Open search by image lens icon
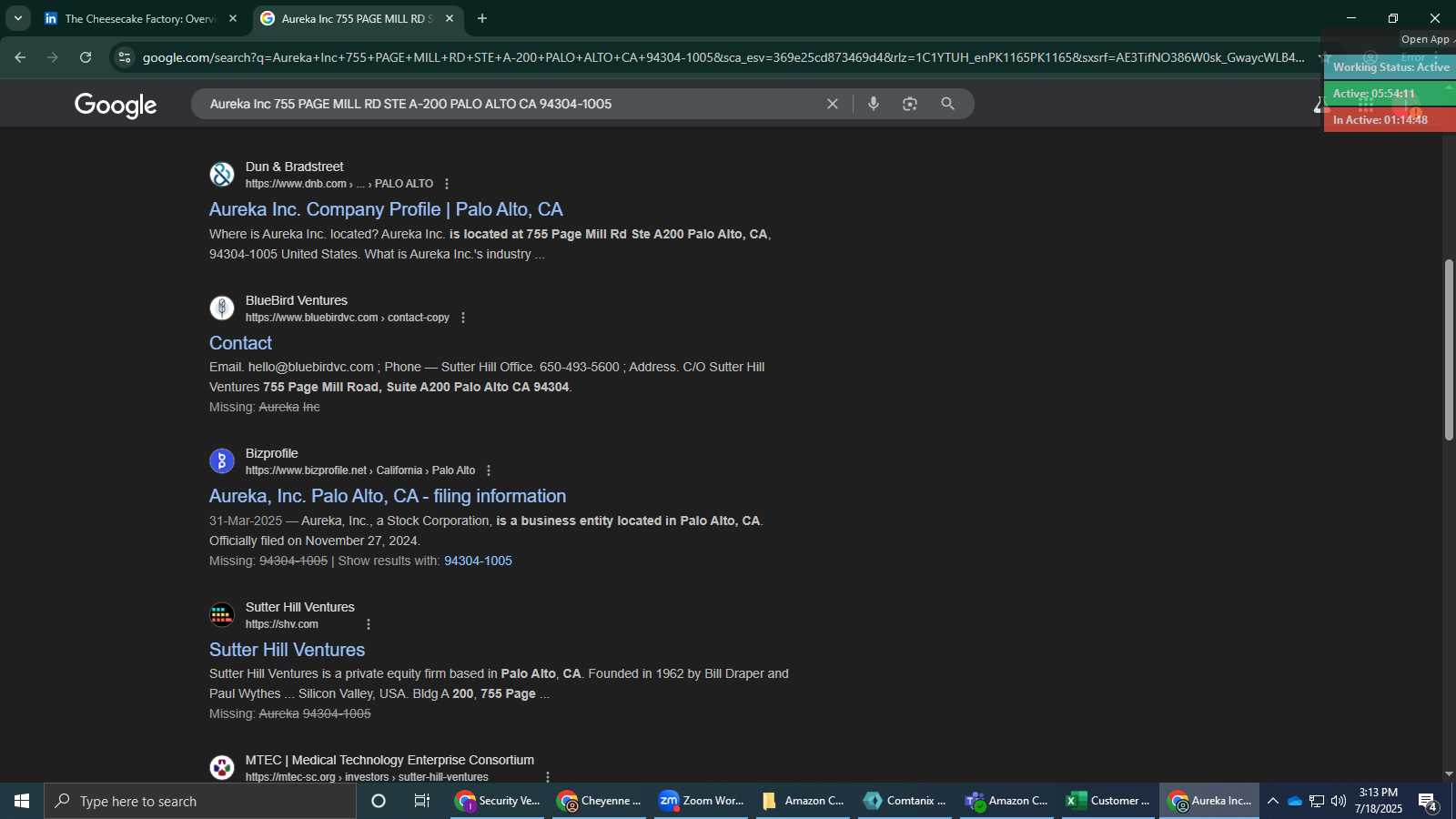The height and width of the screenshot is (819, 1456). 910,104
